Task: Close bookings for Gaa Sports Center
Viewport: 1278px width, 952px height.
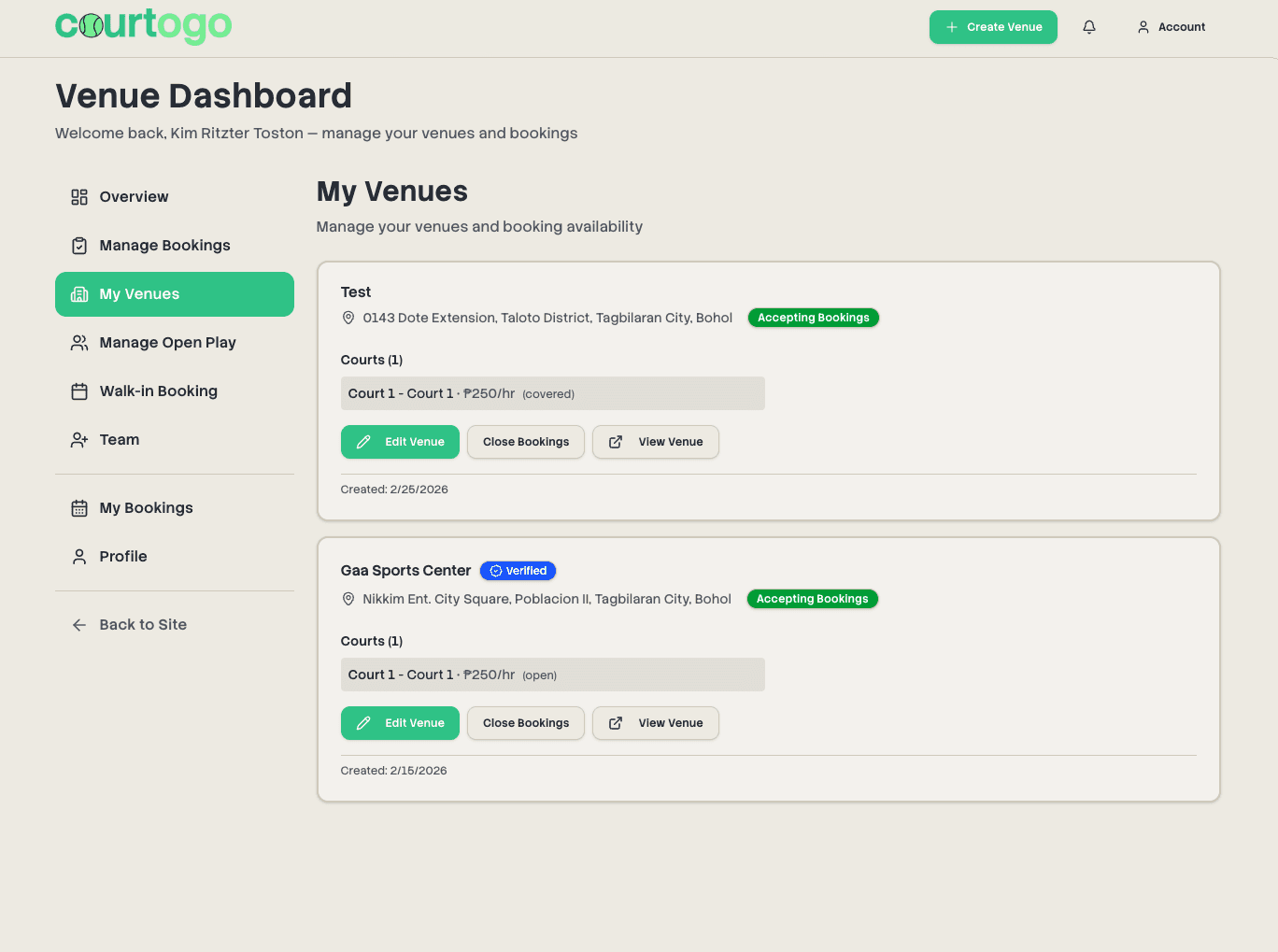Action: click(525, 723)
